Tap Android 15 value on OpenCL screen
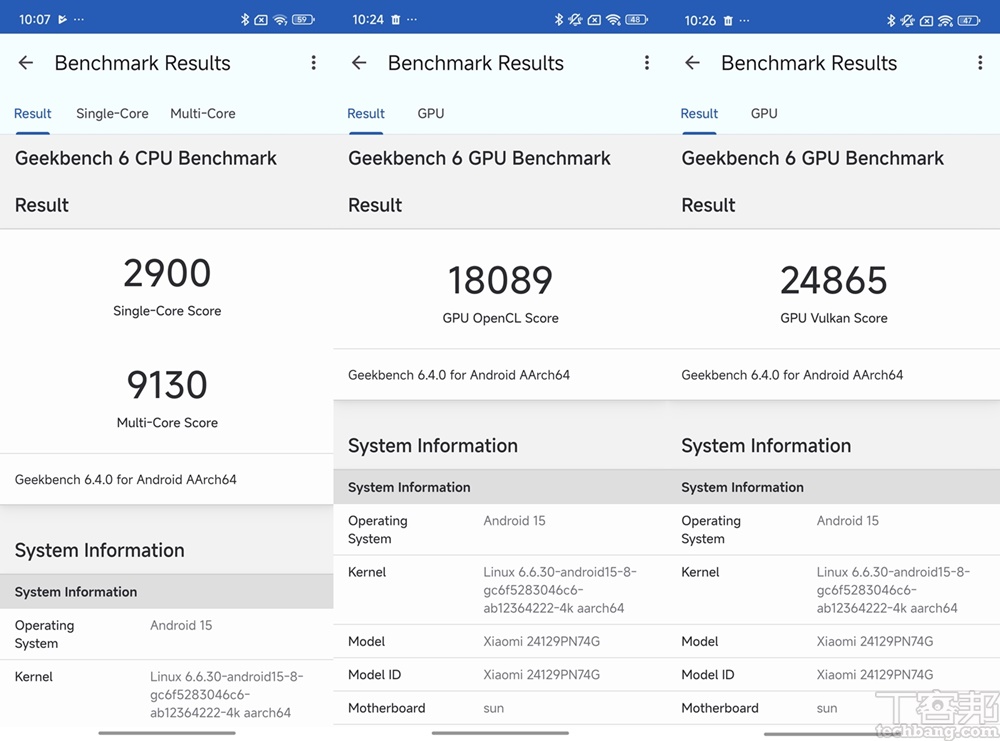 pos(514,520)
